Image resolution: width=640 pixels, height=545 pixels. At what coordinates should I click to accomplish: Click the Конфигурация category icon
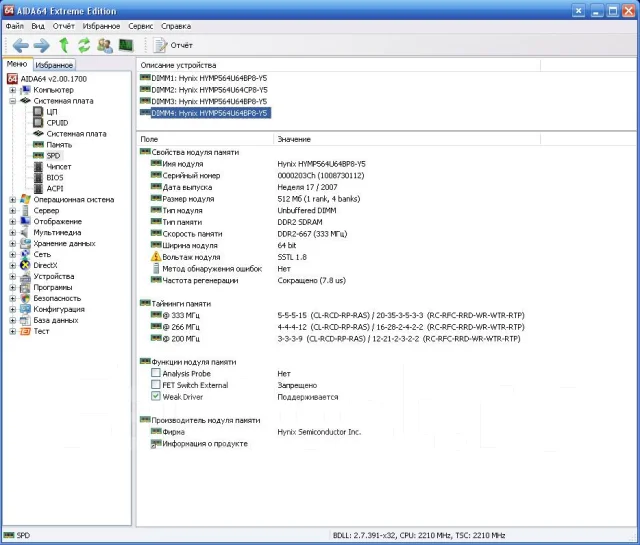point(25,309)
